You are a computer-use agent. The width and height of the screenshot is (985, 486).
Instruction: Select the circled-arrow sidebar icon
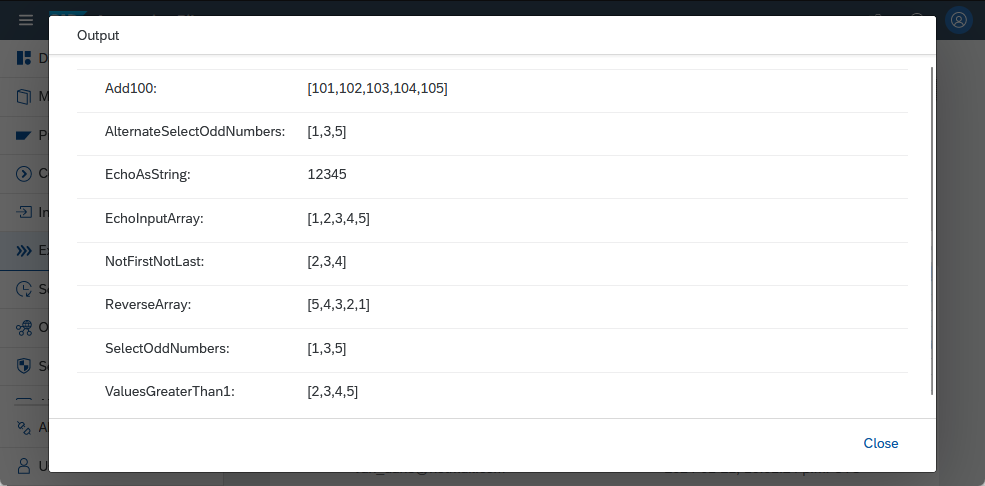pos(24,174)
